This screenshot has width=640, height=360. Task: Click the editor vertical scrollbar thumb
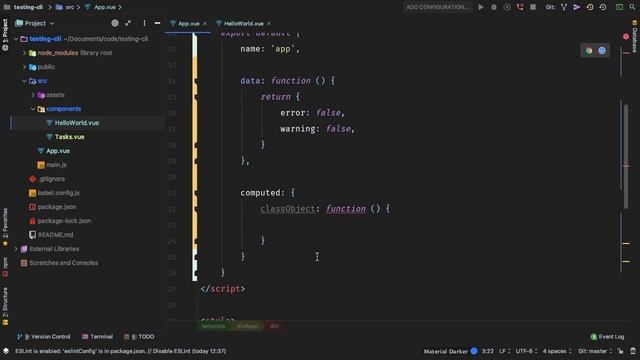[x=626, y=156]
